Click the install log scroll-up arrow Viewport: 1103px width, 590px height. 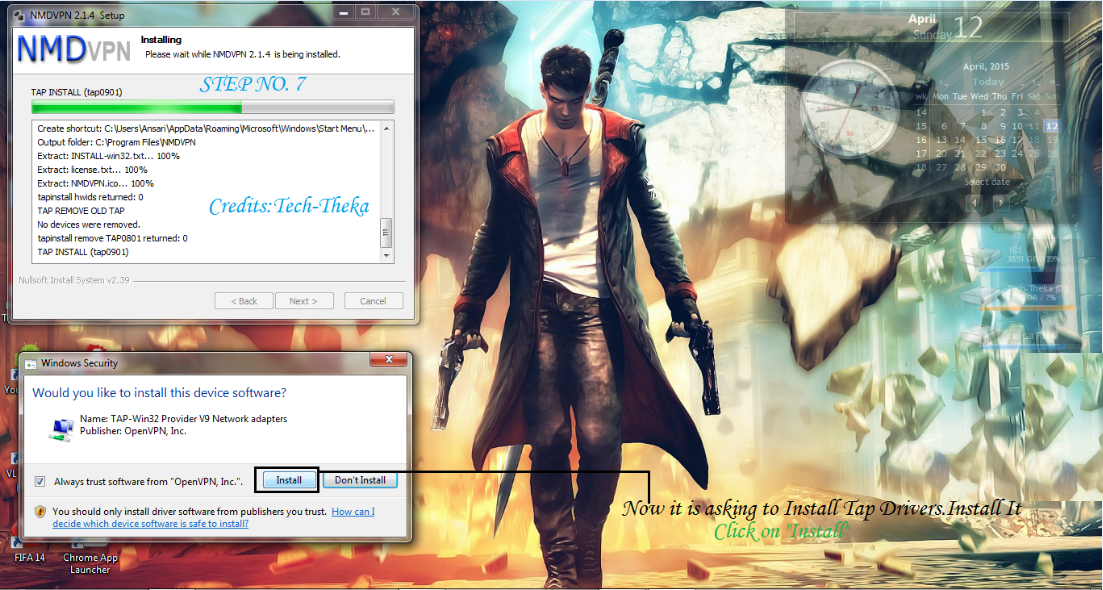click(x=386, y=129)
